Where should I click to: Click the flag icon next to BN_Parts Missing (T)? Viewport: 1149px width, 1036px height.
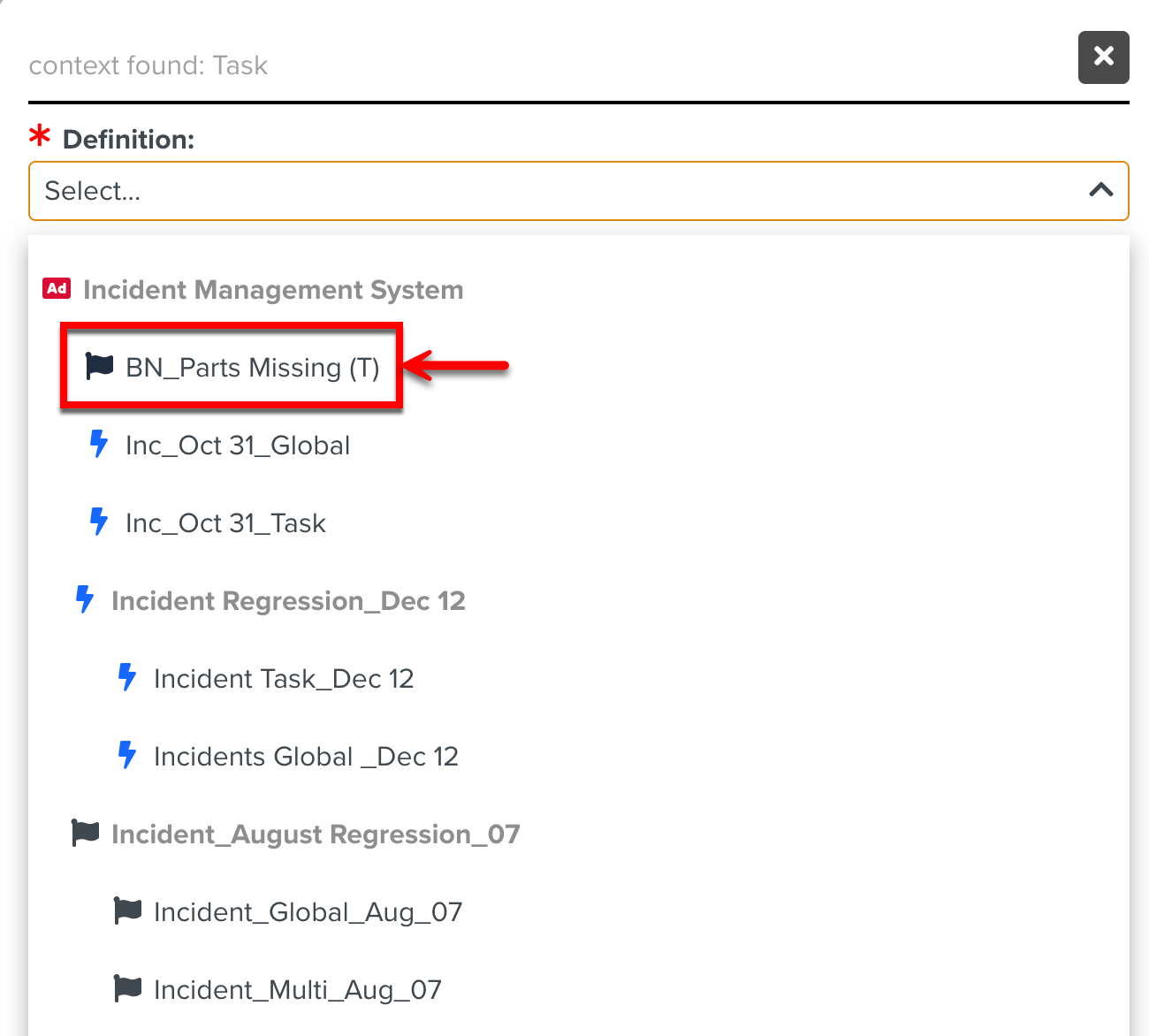99,366
